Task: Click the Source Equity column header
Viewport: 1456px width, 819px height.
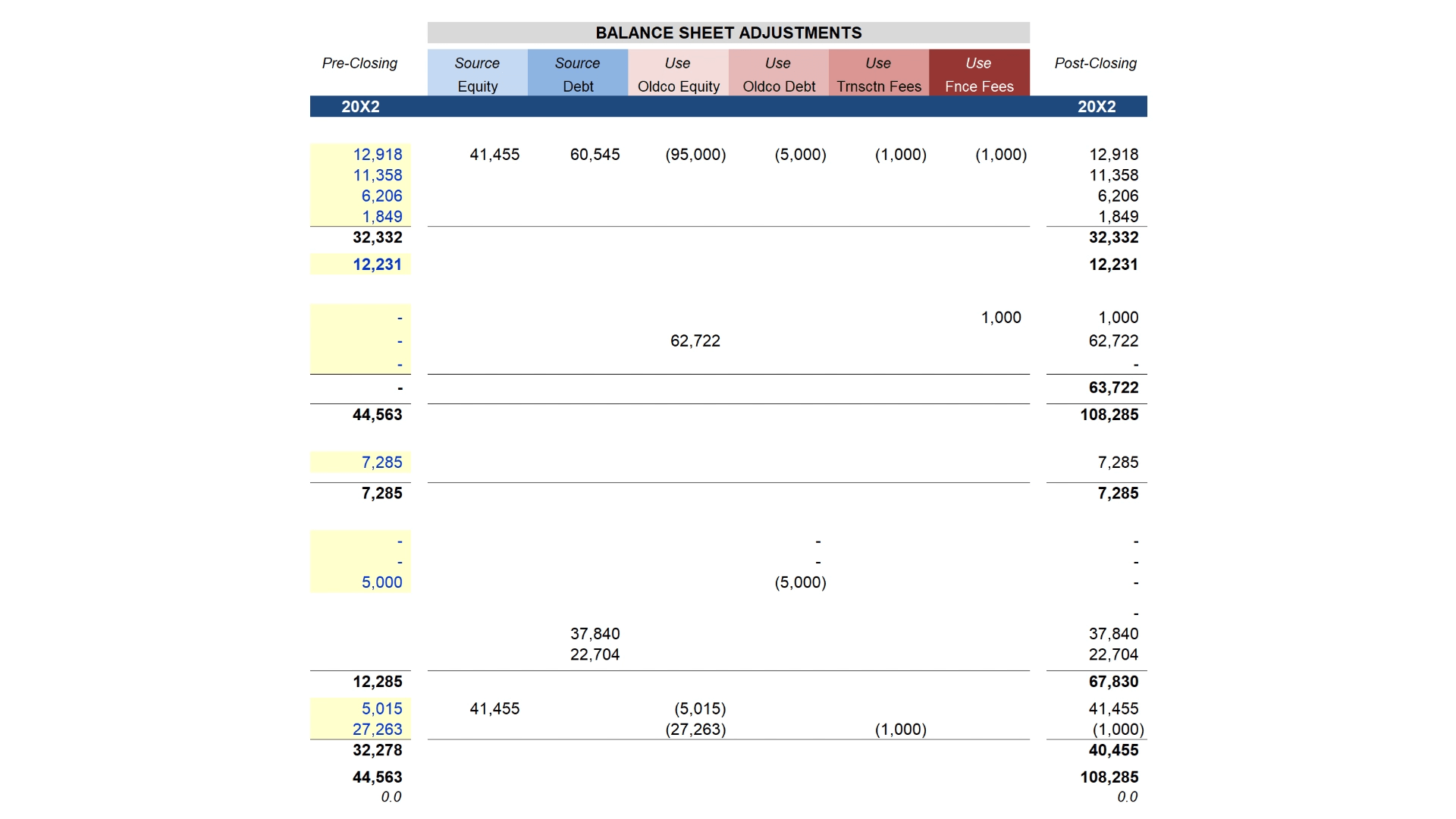Action: click(477, 74)
